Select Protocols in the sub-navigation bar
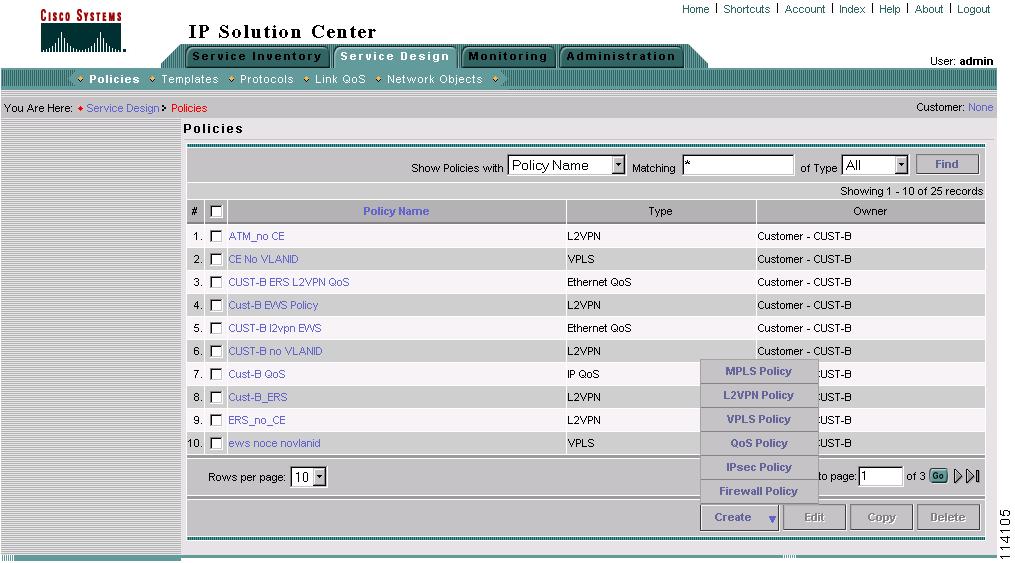 [267, 79]
